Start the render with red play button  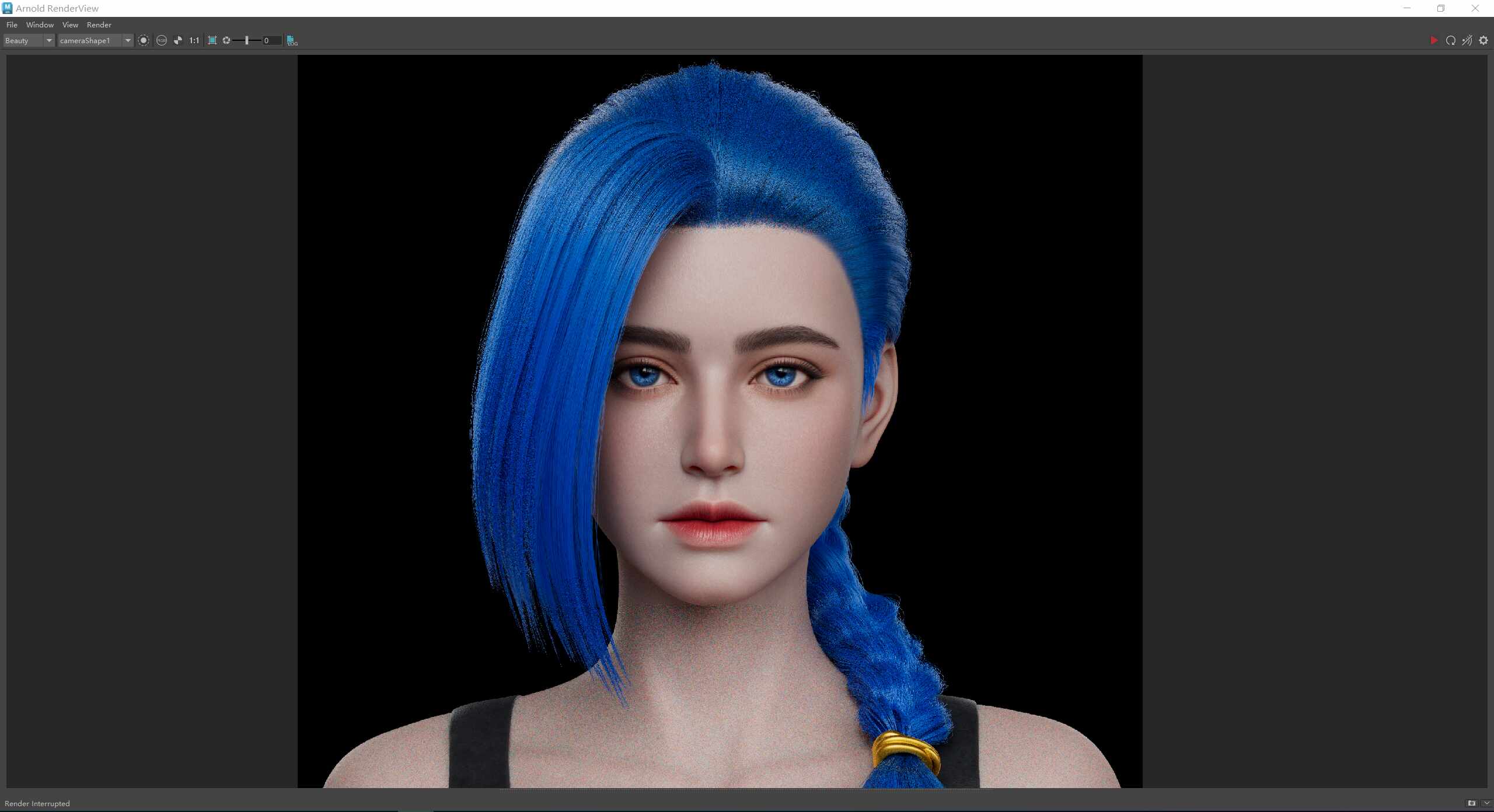click(x=1434, y=40)
